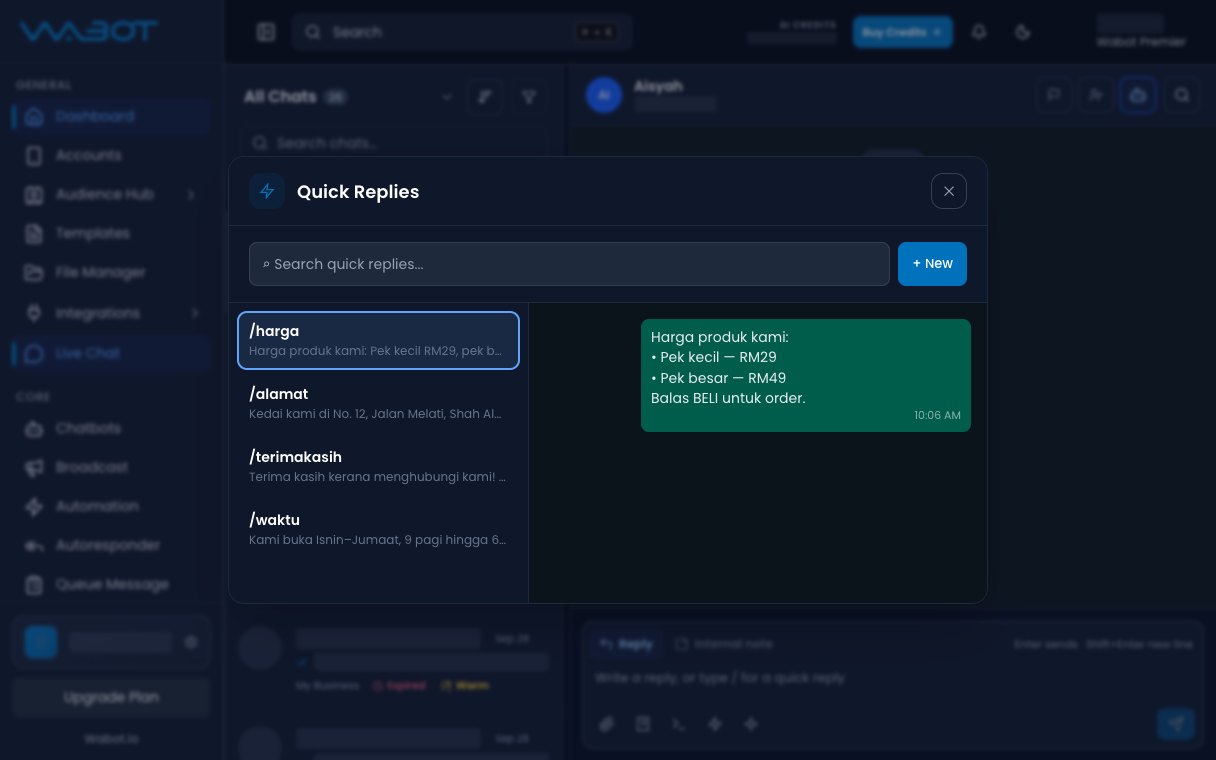
Task: Create a new quick reply with + New
Action: 932,264
